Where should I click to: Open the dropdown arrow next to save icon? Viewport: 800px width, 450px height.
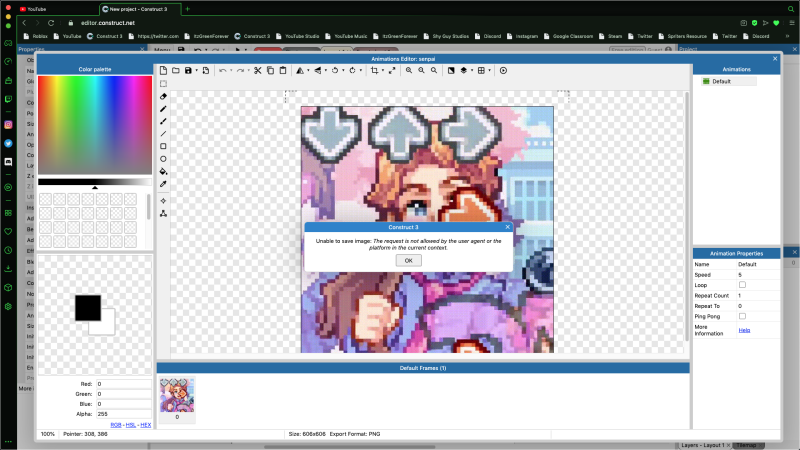196,70
